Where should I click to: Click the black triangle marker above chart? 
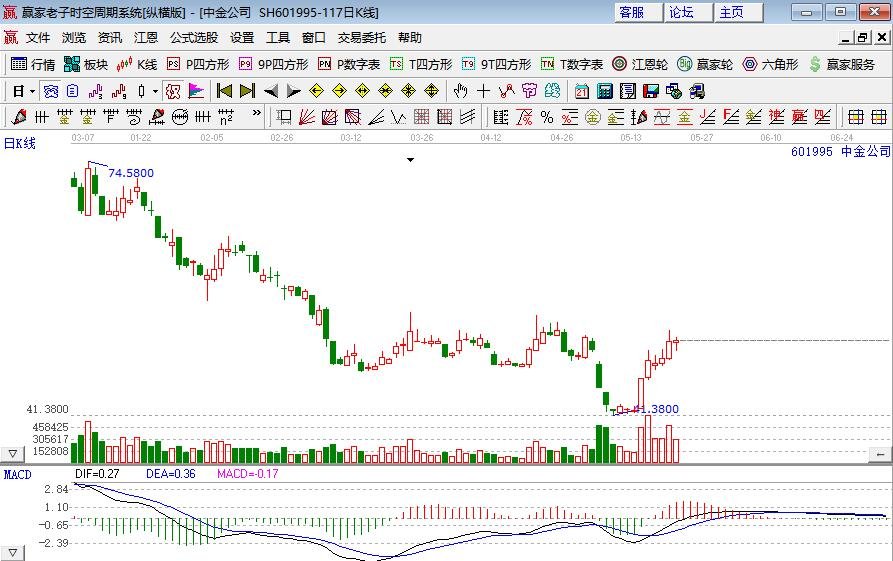[410, 160]
